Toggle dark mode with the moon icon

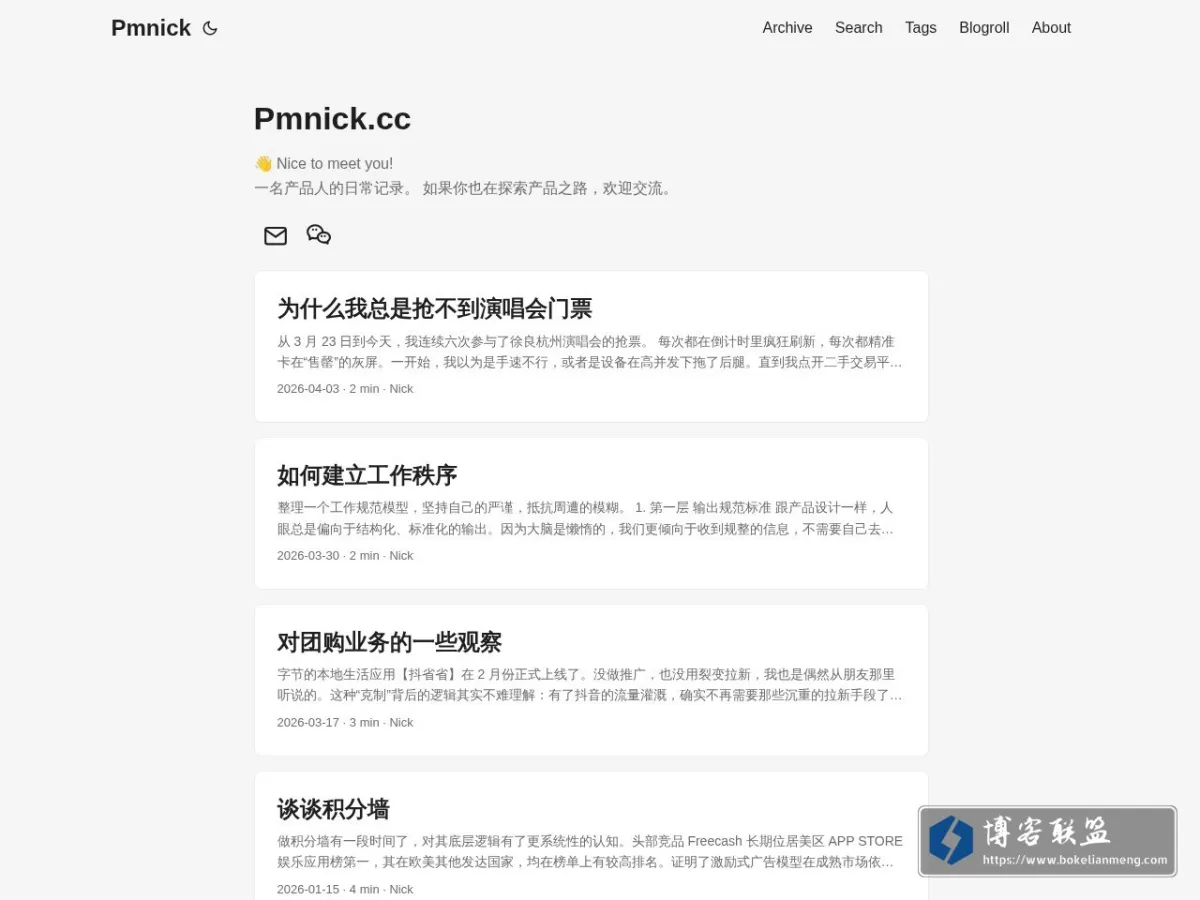tap(210, 28)
